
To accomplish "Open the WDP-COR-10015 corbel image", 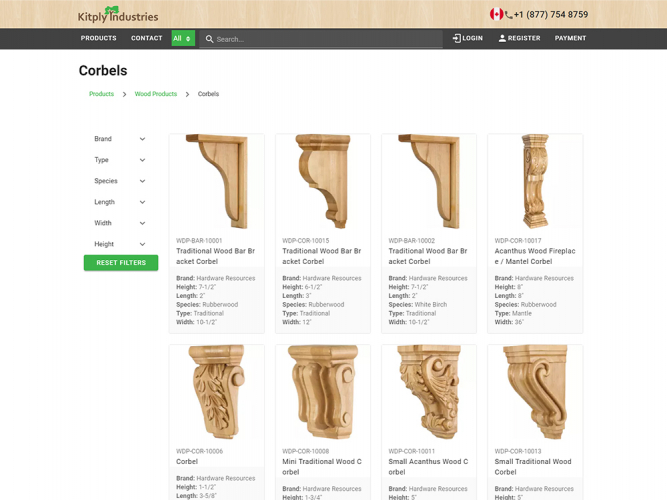I will point(323,182).
